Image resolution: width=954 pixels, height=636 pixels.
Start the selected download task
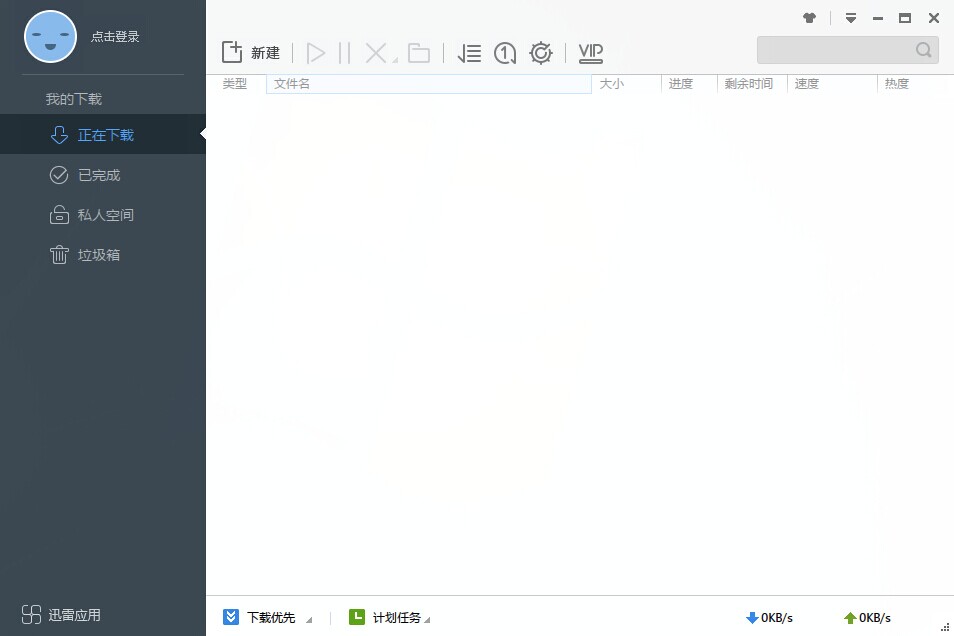316,52
